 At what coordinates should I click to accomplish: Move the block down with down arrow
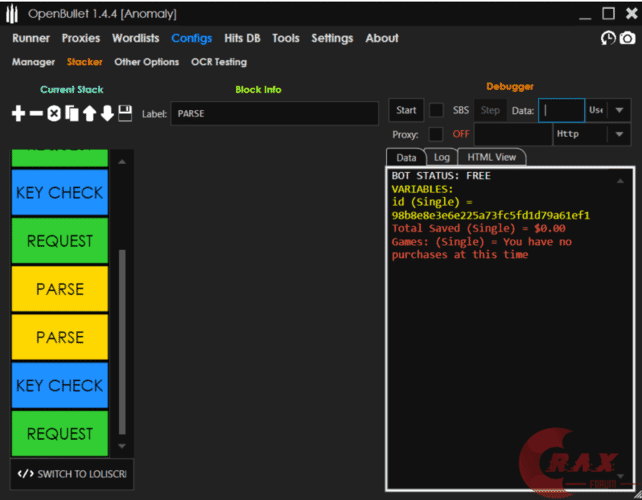point(107,114)
